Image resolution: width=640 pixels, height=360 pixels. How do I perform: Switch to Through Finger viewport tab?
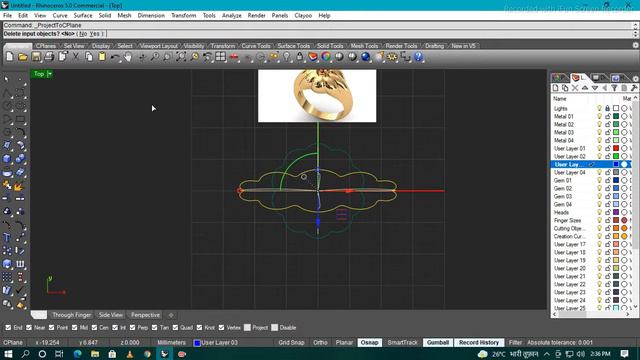pos(71,315)
